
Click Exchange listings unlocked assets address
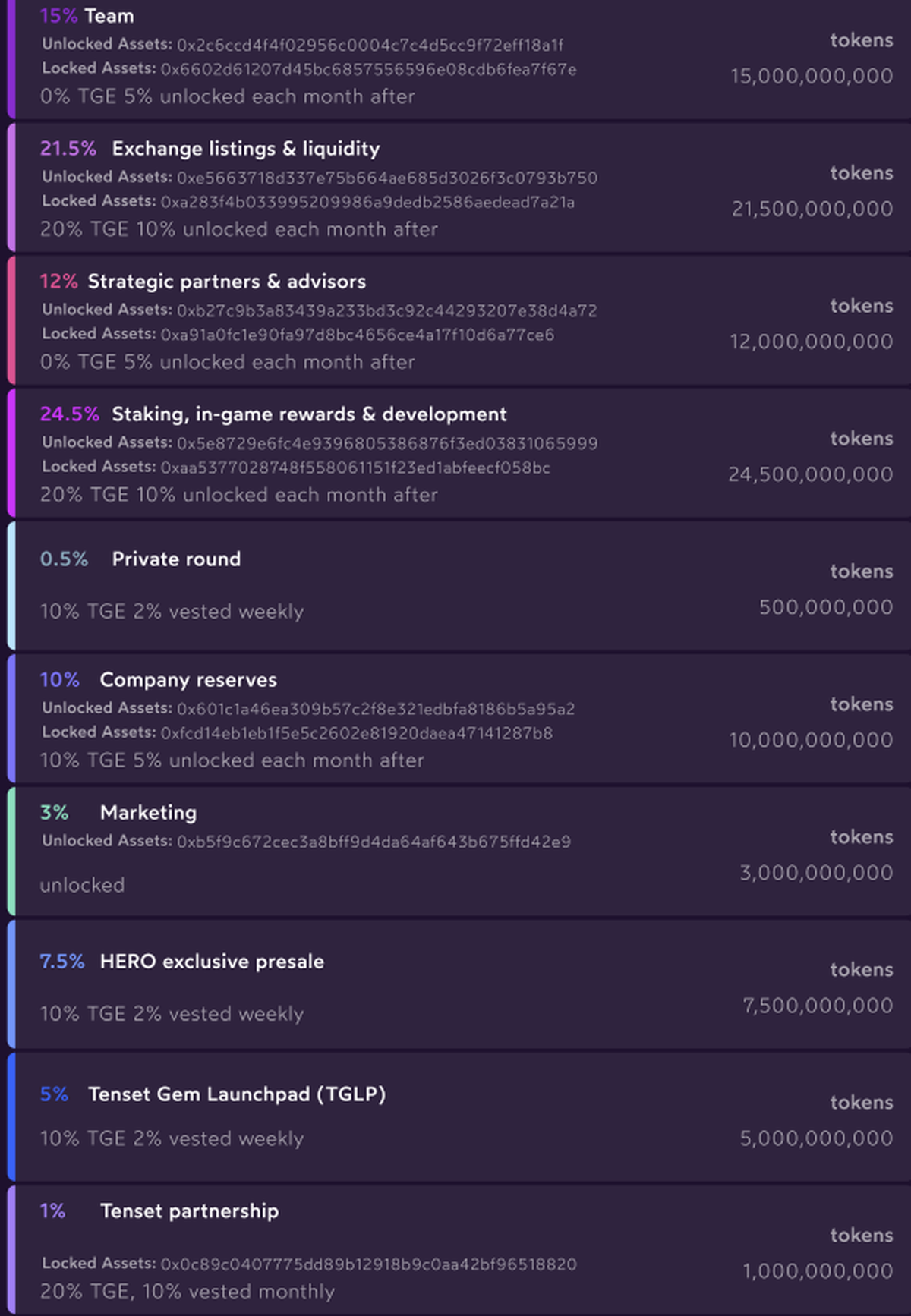click(x=387, y=178)
